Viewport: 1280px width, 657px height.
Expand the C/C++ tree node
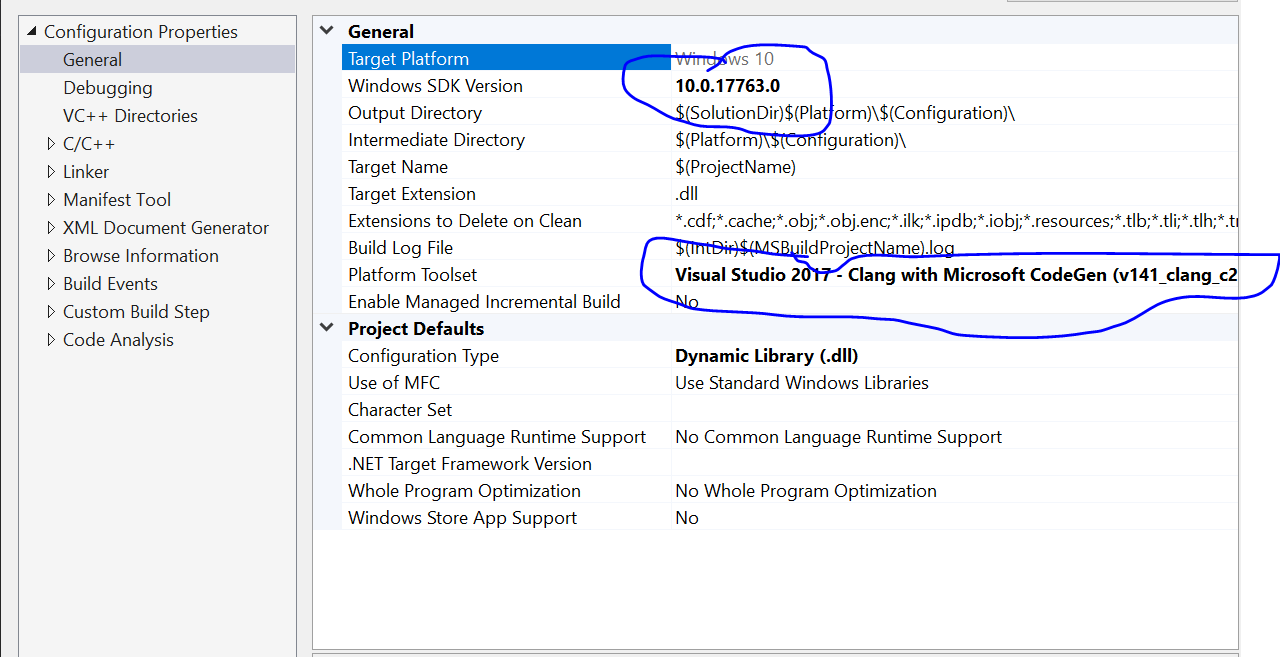point(52,144)
